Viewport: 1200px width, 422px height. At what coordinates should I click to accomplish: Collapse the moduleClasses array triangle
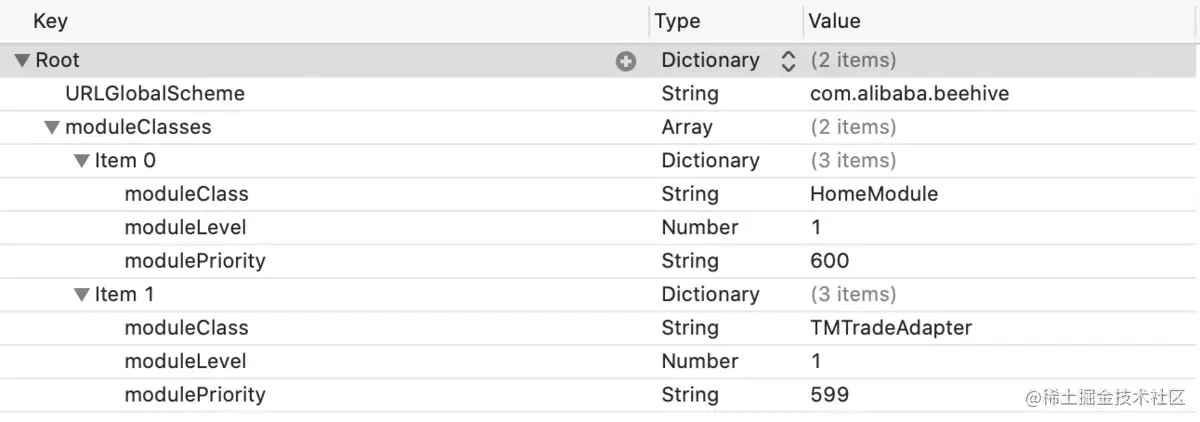51,128
